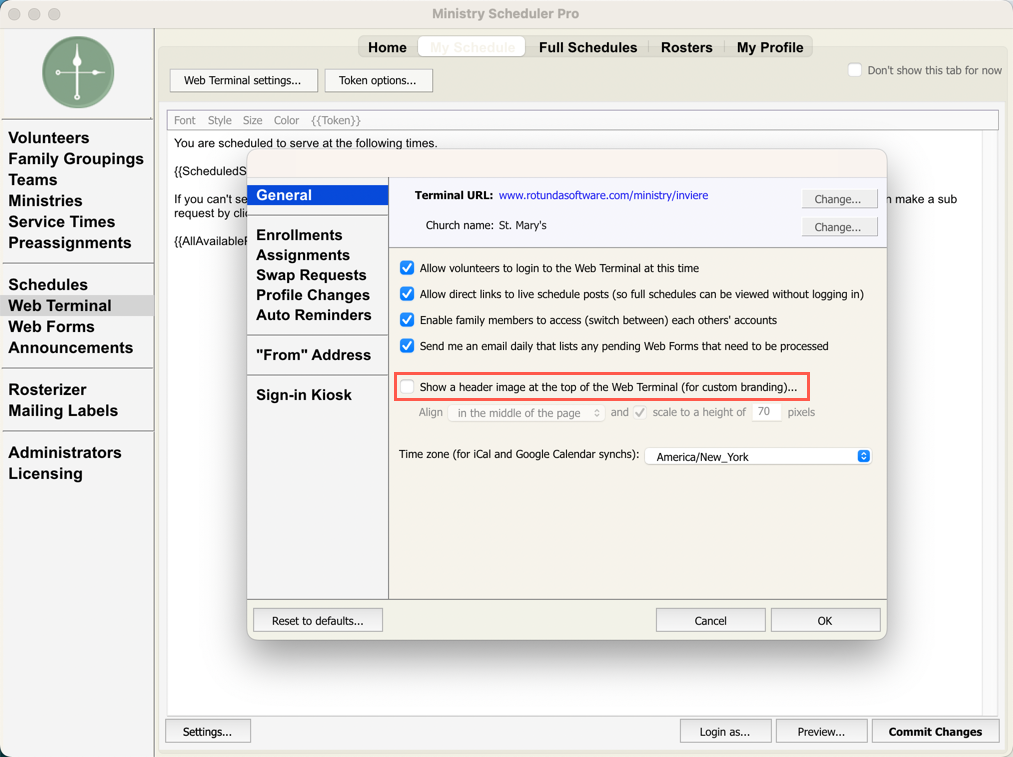Cancel the settings dialog

711,620
